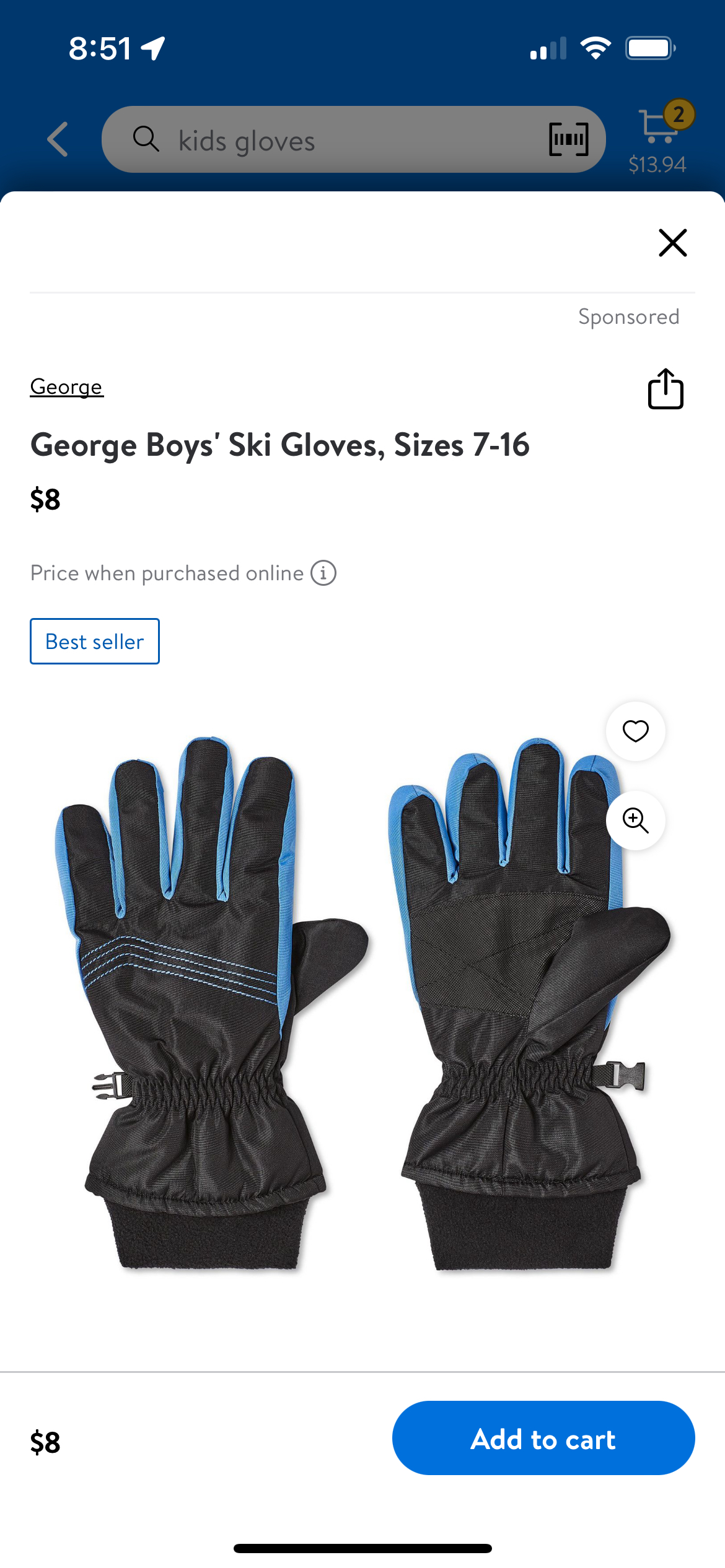Tap the price info icon
The width and height of the screenshot is (725, 1568).
click(323, 573)
